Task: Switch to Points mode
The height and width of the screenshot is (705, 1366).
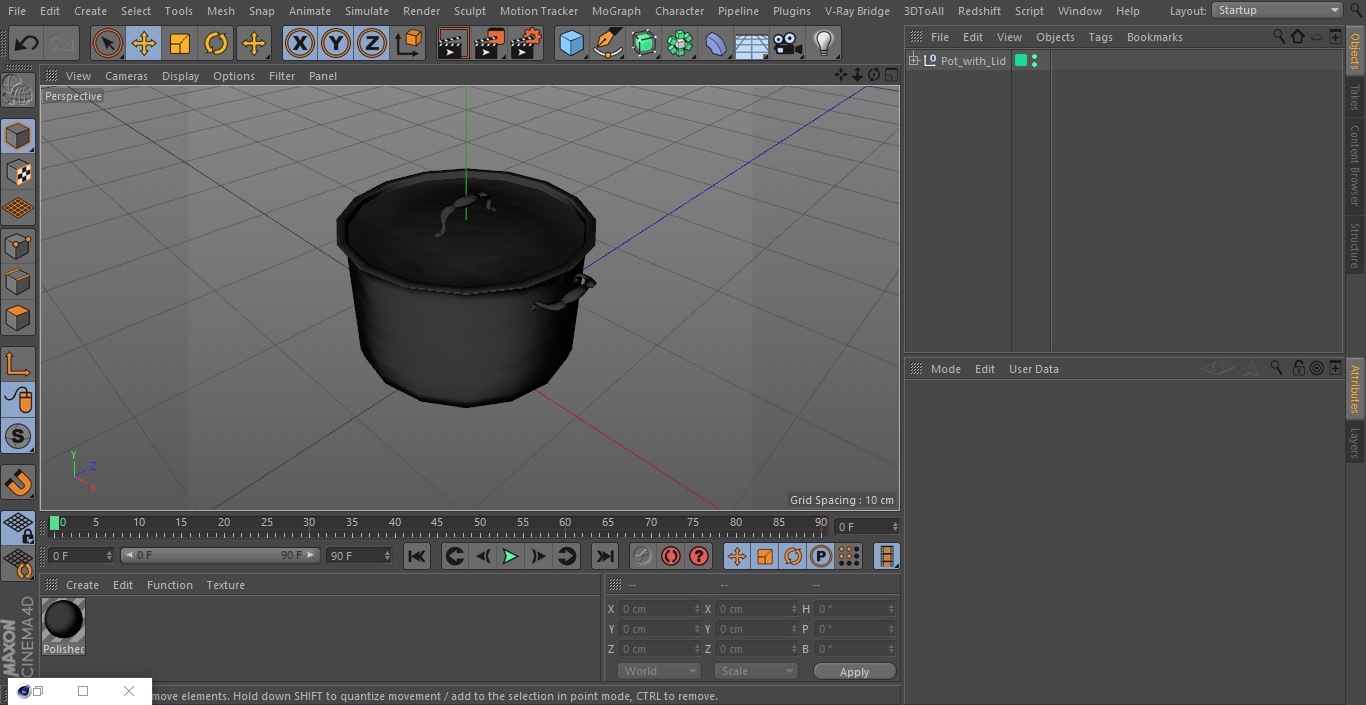Action: 18,246
